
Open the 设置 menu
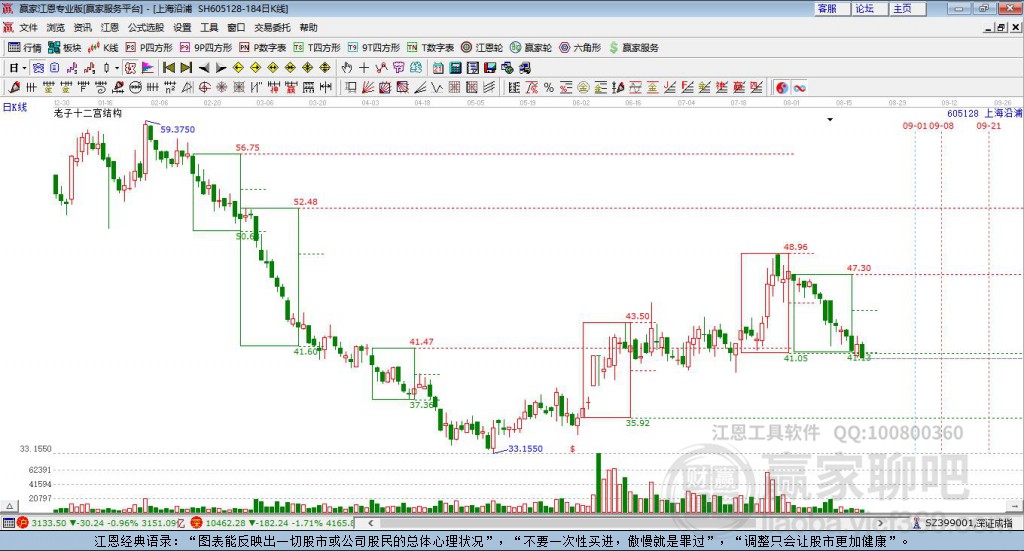click(182, 27)
